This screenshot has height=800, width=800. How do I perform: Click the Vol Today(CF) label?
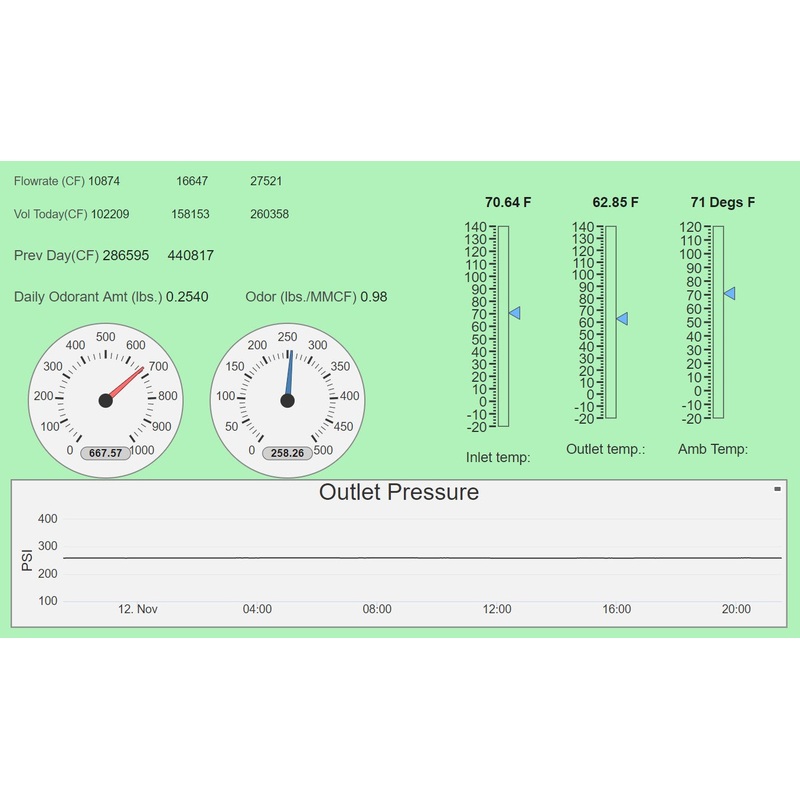point(51,214)
